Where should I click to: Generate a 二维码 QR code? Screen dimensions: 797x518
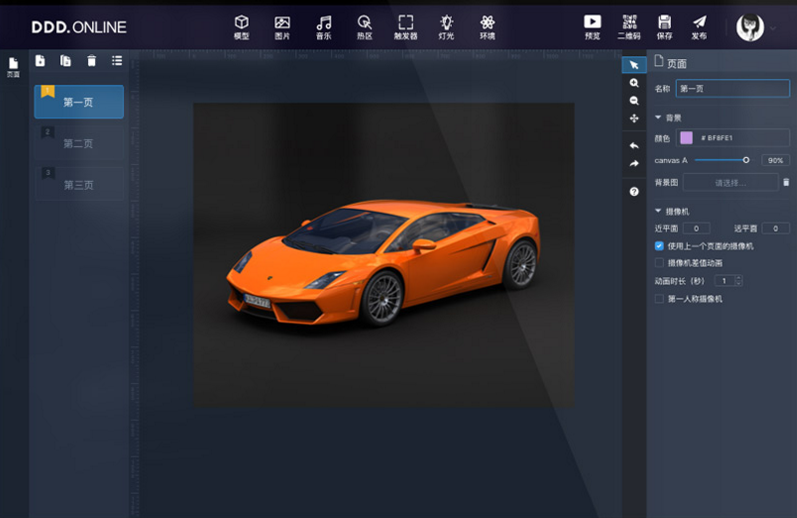pos(629,27)
